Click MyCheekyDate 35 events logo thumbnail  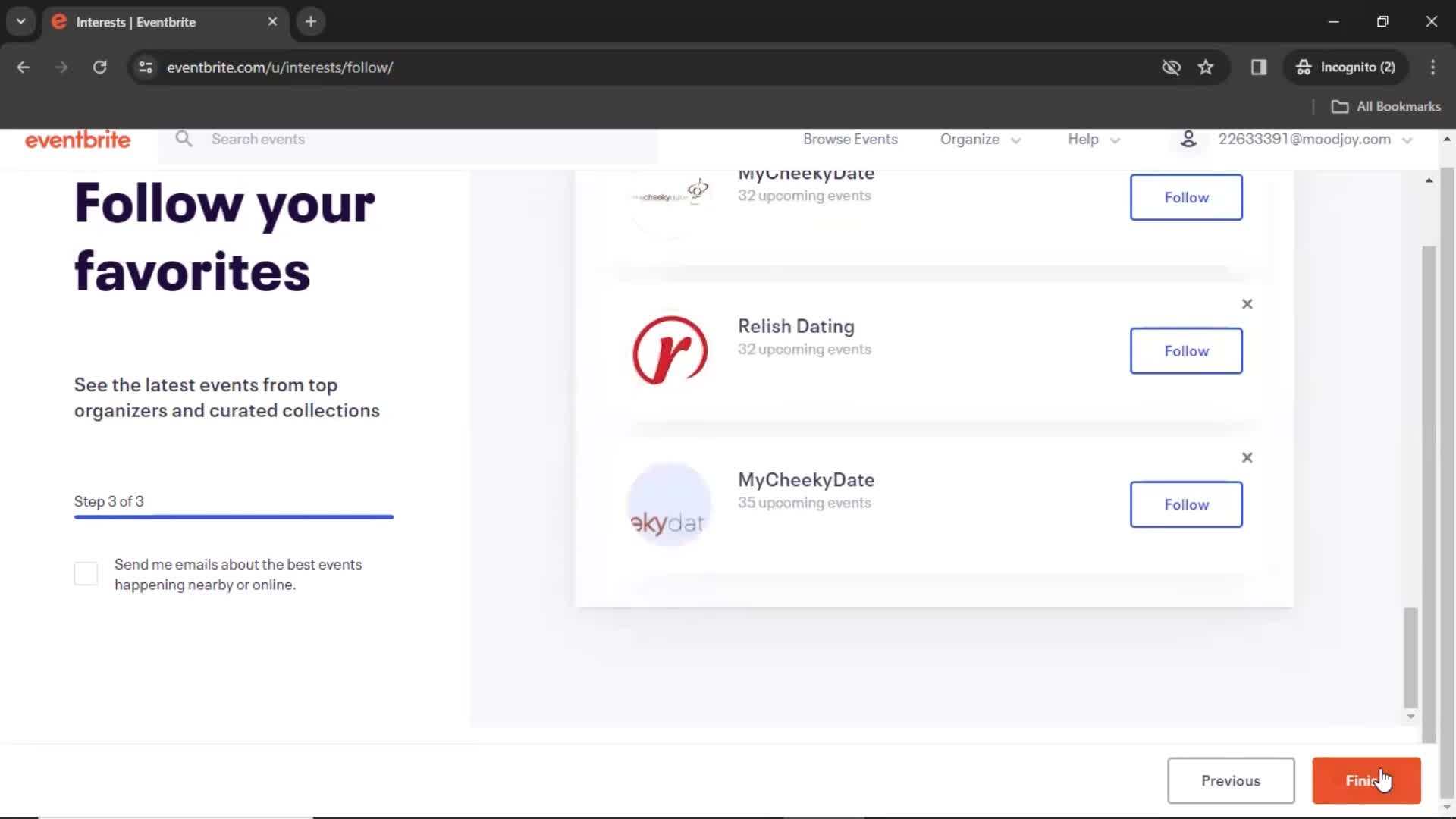point(669,504)
